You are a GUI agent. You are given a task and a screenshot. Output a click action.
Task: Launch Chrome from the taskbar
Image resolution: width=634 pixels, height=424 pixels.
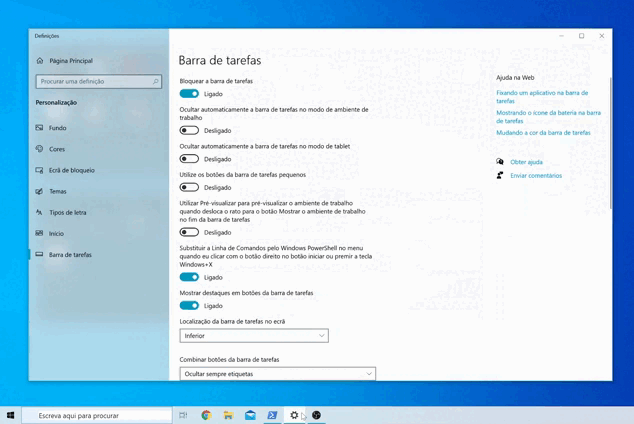tap(206, 415)
